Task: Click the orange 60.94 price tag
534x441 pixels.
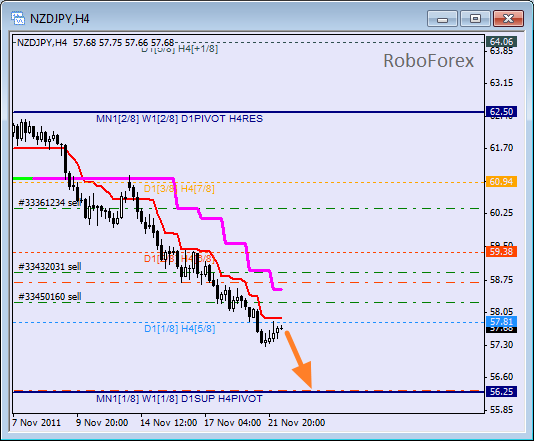Action: [x=501, y=182]
